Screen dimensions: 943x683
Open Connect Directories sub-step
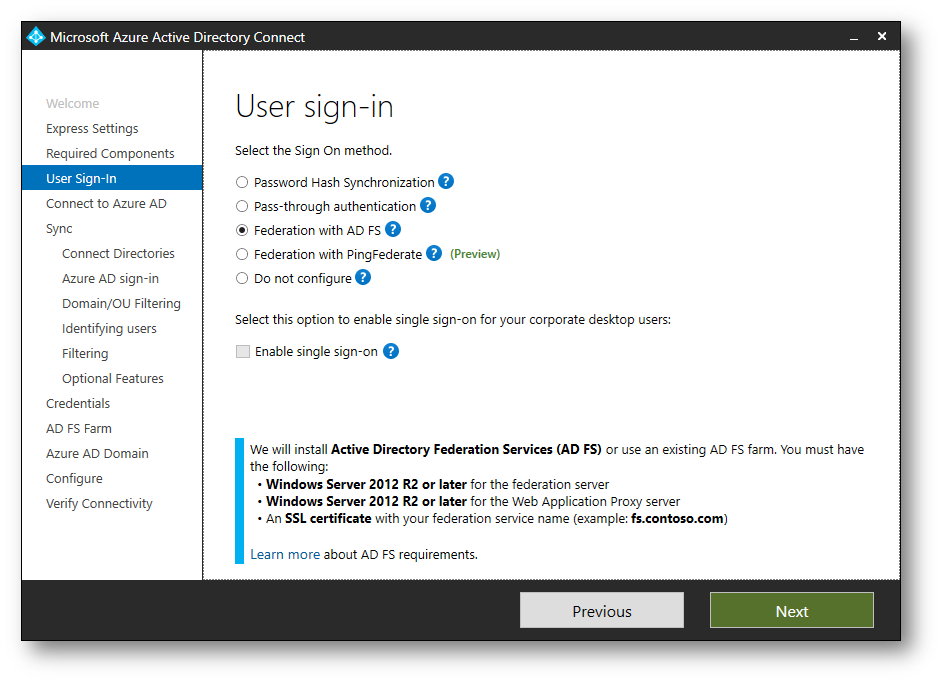[x=118, y=254]
